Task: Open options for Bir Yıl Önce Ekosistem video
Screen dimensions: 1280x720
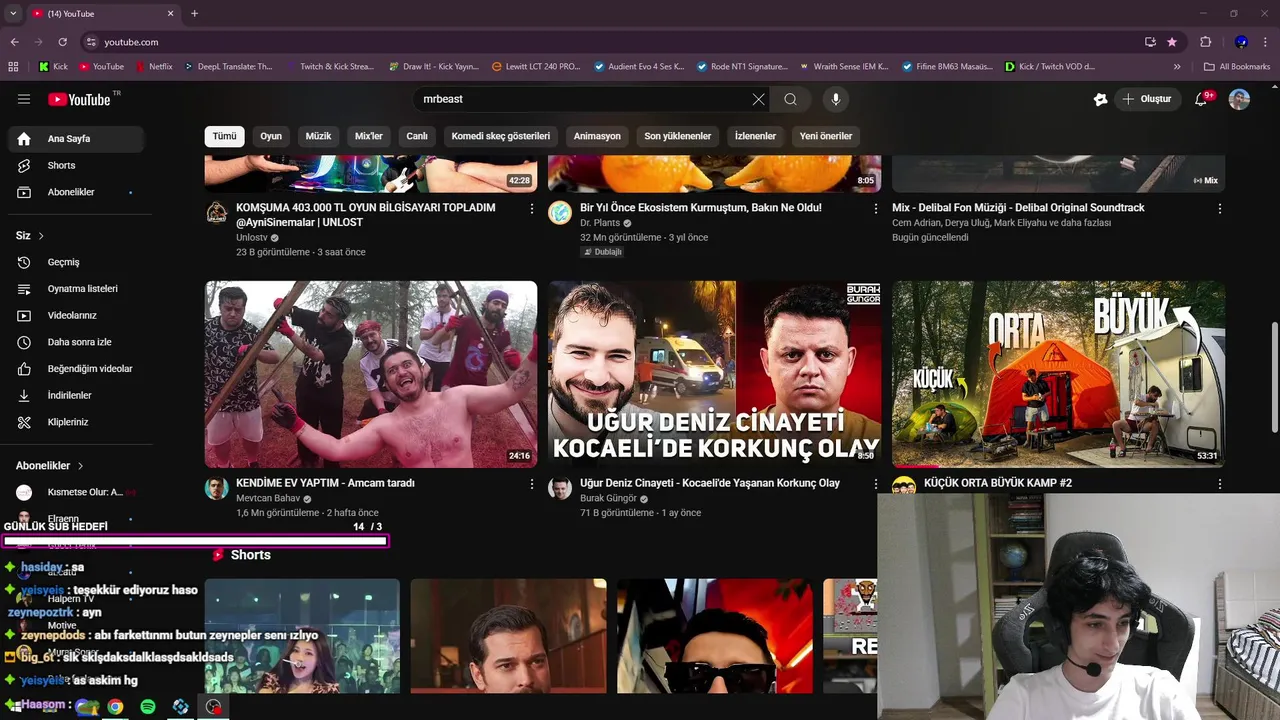Action: click(876, 209)
